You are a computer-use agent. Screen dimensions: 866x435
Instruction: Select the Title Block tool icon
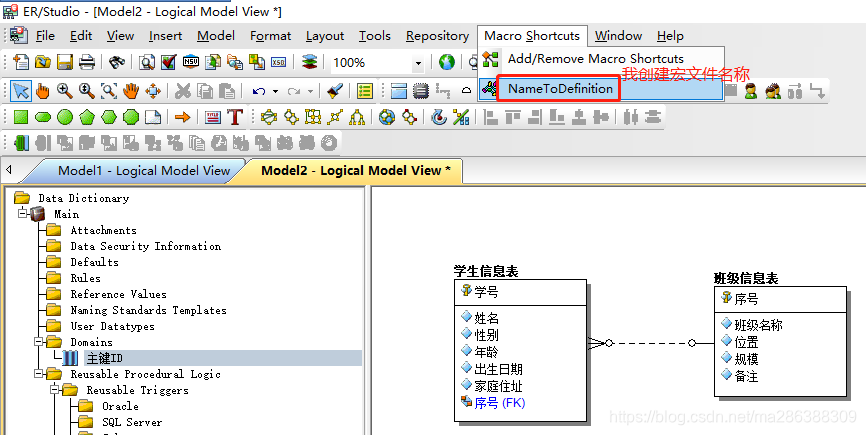pyautogui.click(x=213, y=117)
